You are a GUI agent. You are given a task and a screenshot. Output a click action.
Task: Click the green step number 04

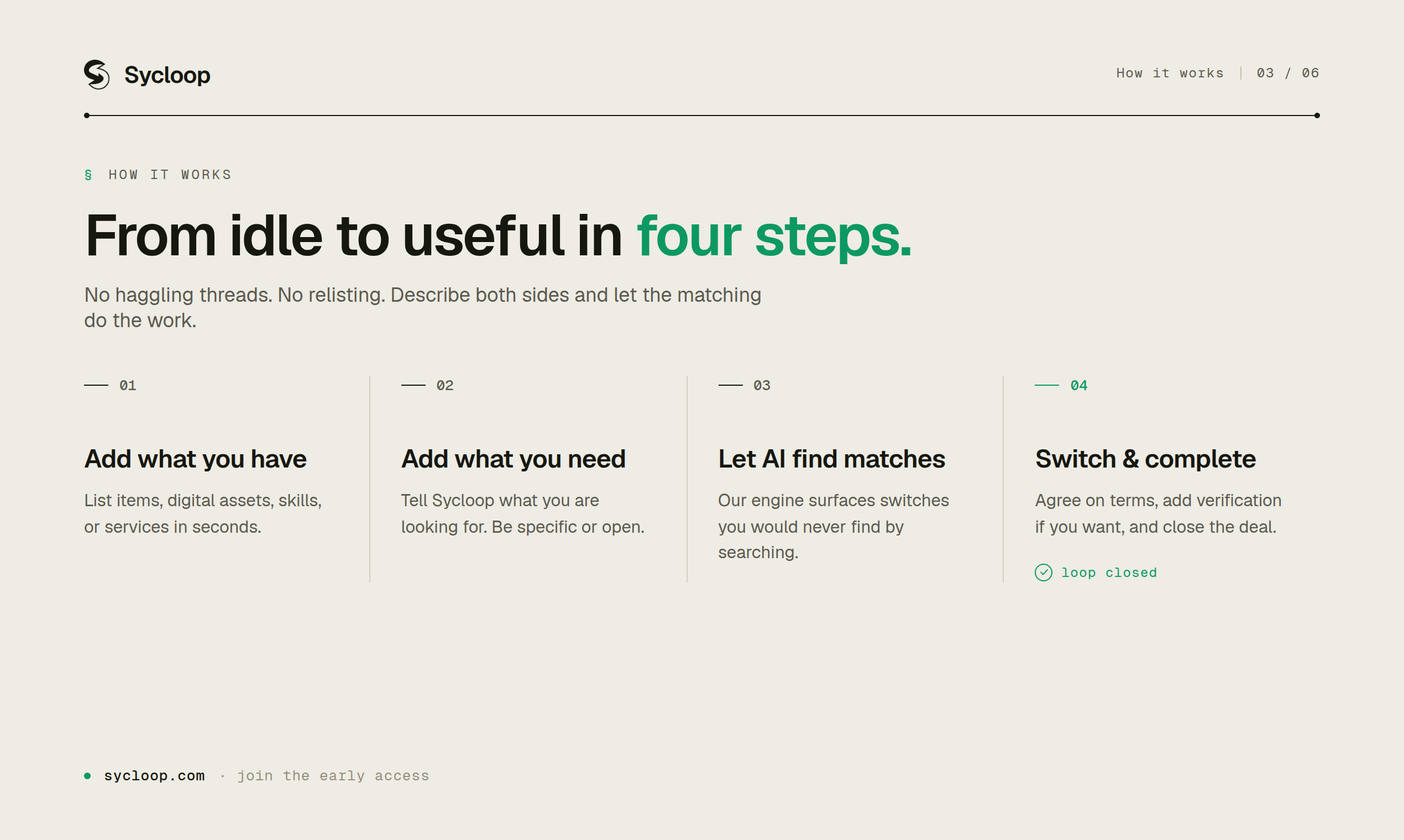click(1079, 386)
